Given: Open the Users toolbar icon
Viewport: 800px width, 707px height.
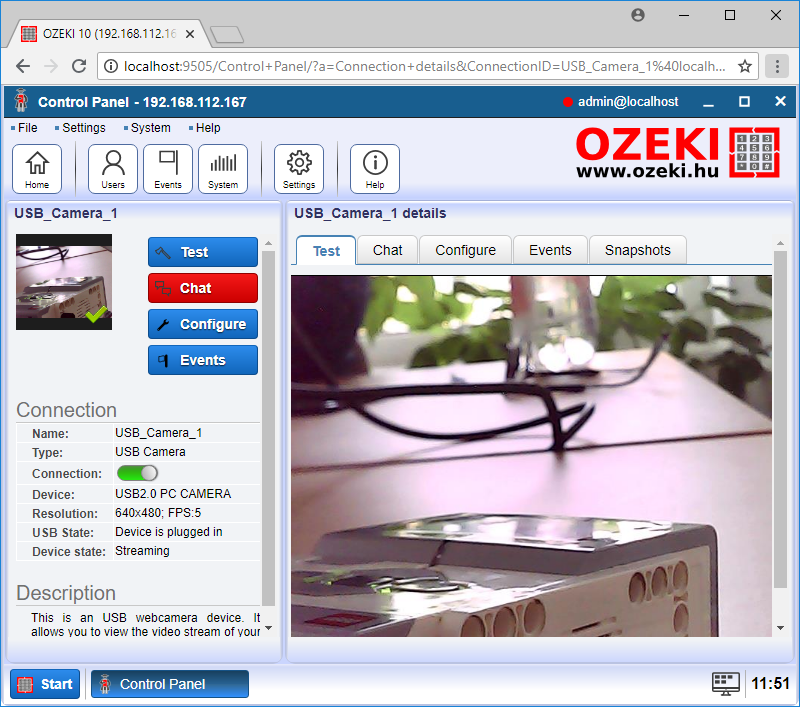Looking at the screenshot, I should [113, 169].
